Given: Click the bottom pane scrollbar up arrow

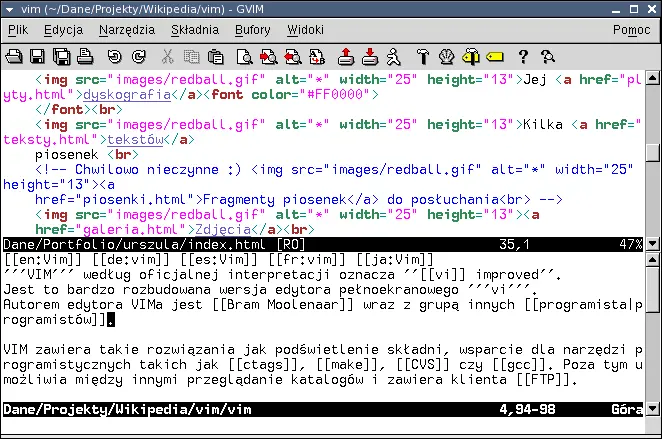Looking at the screenshot, I should (653, 260).
